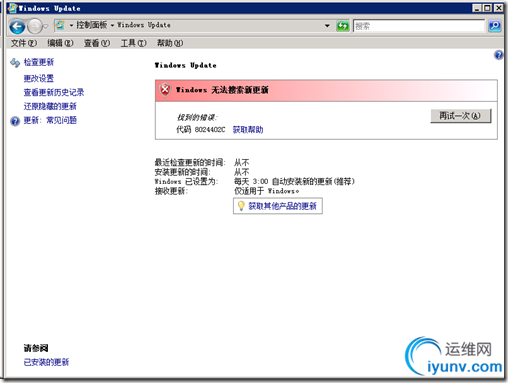The image size is (508, 383).
Task: Click 获取其他产品的更新 button
Action: 278,206
